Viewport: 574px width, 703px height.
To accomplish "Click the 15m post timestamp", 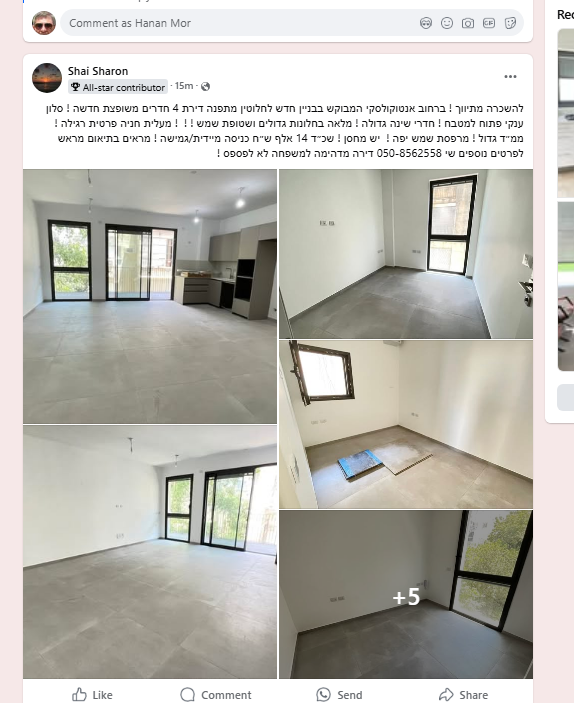I will point(184,86).
